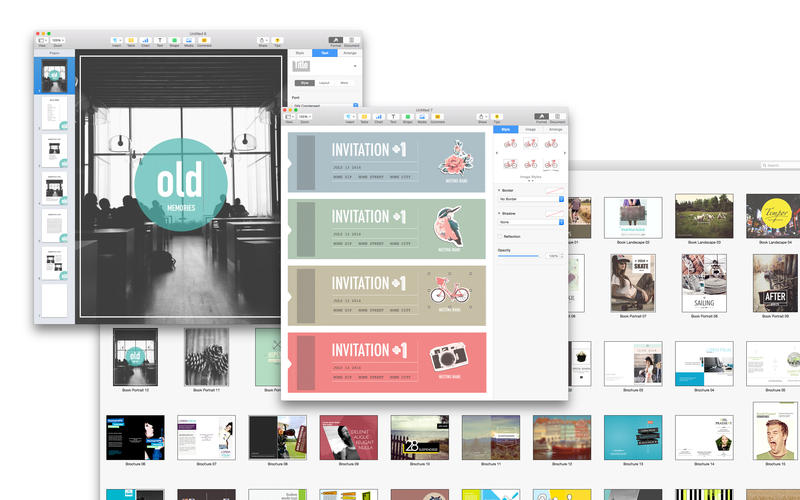Image resolution: width=800 pixels, height=500 pixels.
Task: Click the Style segment under paragraph style
Action: pos(305,83)
